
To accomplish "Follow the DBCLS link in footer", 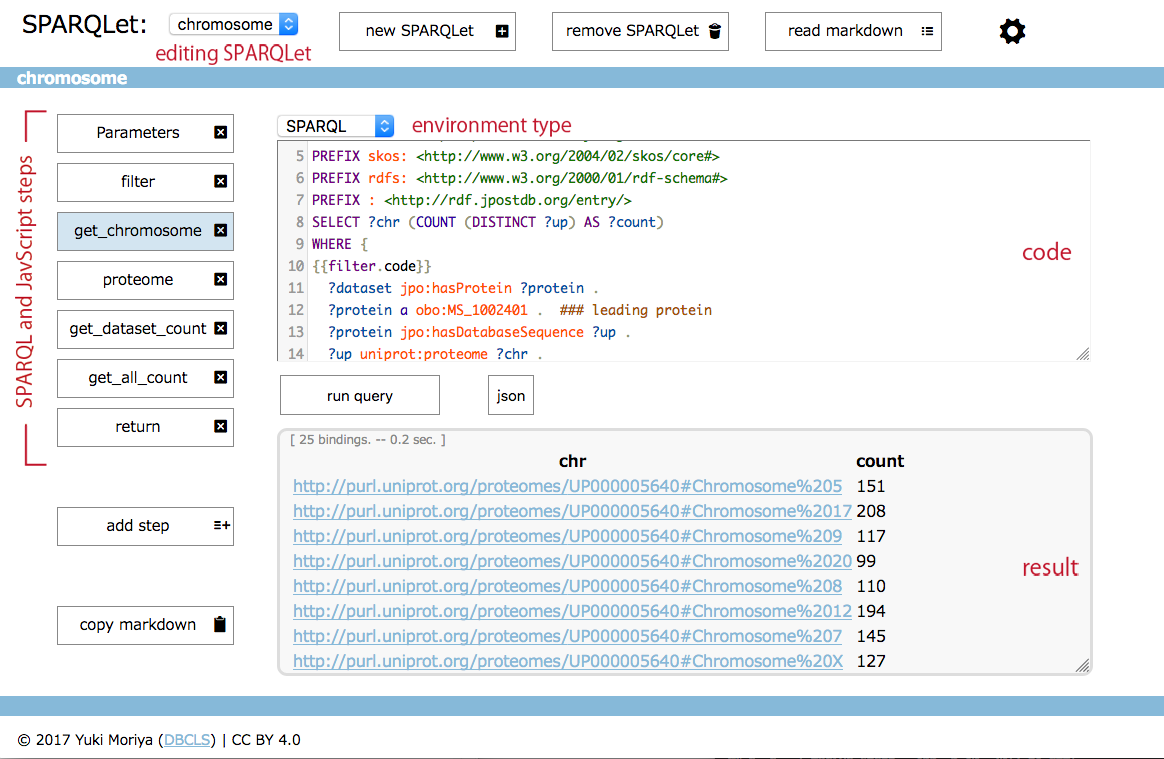I will [189, 741].
